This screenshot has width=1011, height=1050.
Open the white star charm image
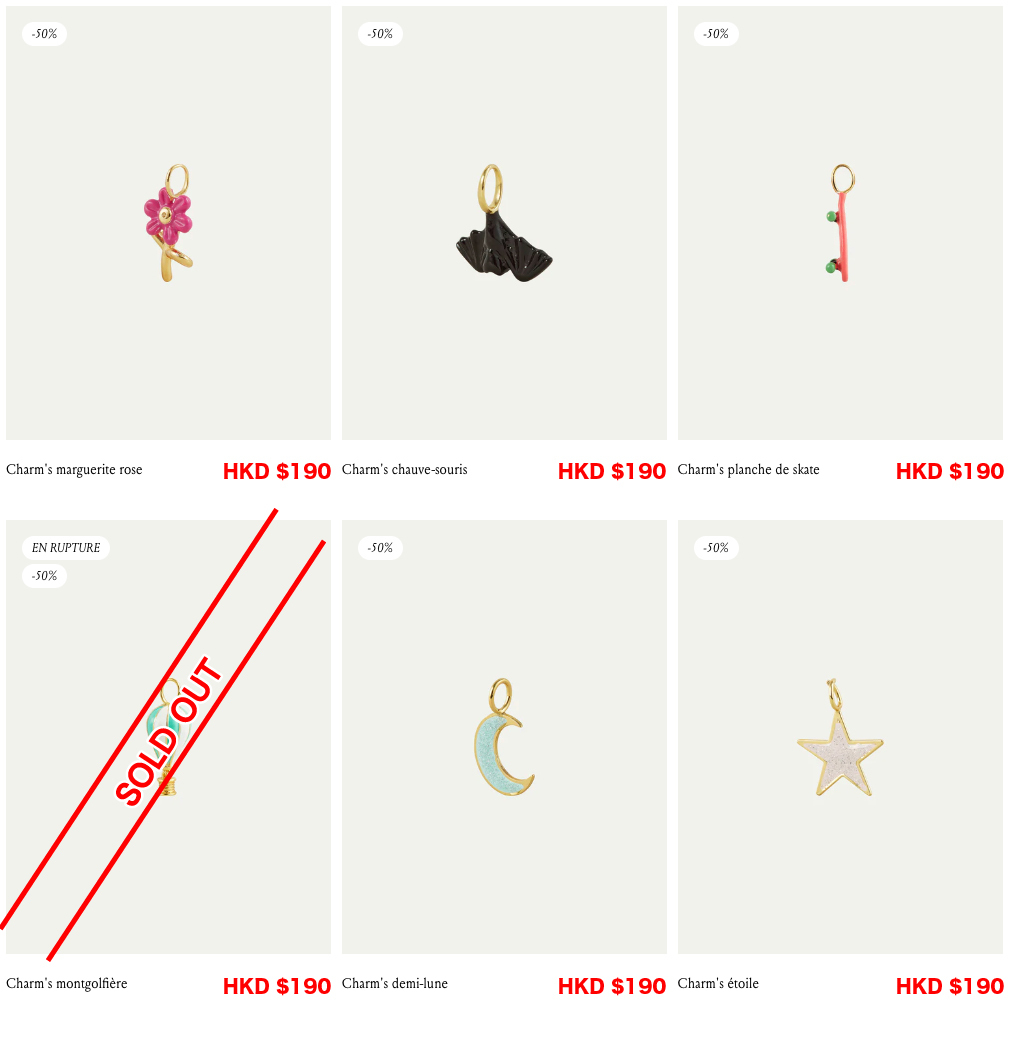coord(840,737)
